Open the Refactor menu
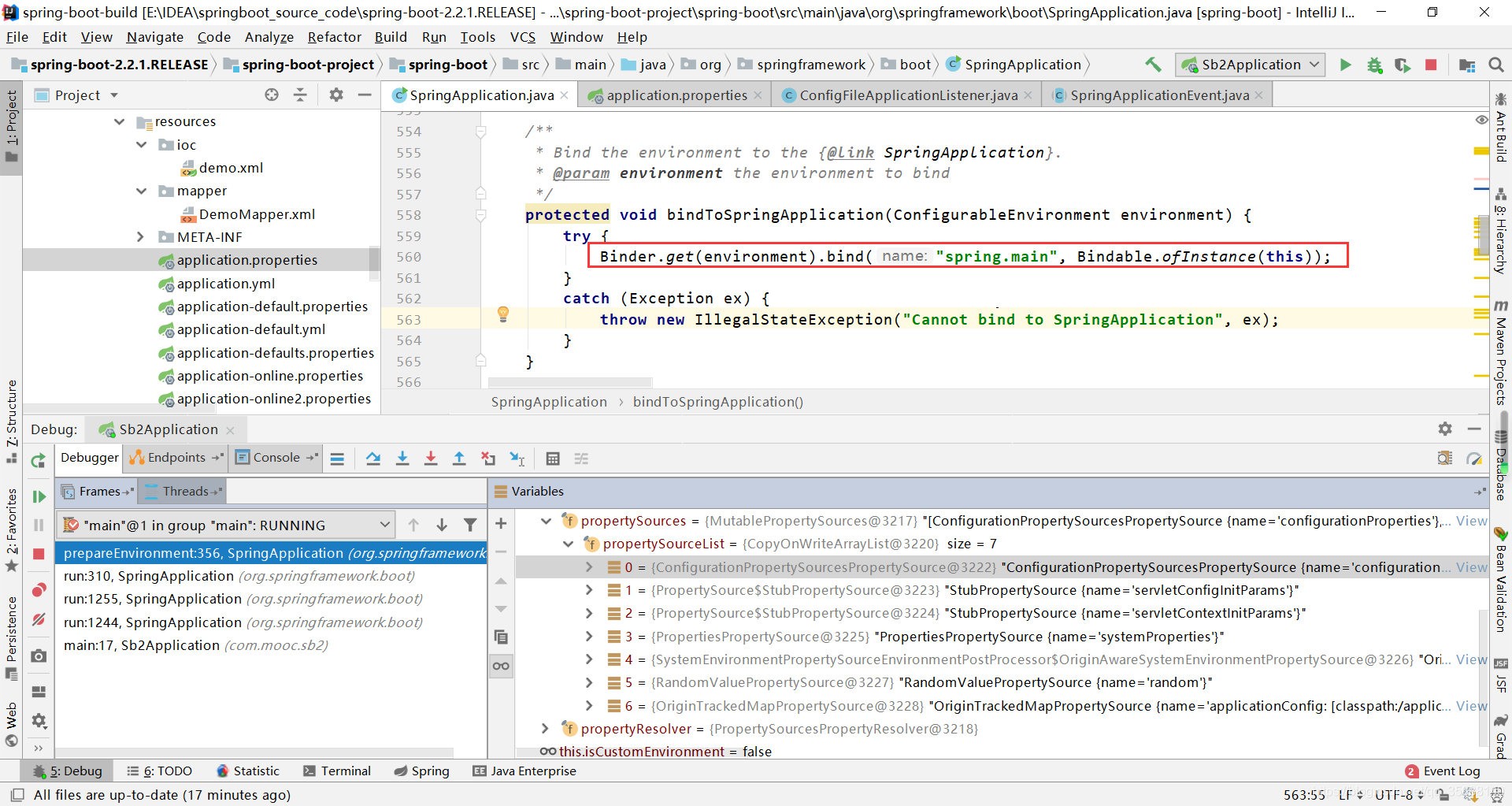1512x806 pixels. point(334,37)
